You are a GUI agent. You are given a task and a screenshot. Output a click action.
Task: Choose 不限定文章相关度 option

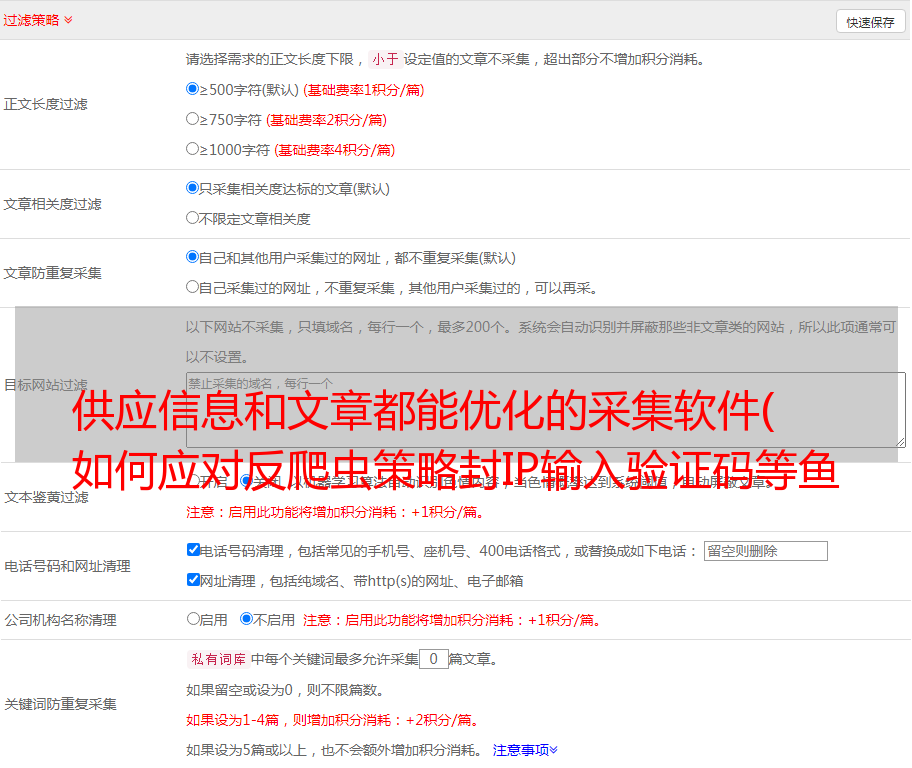click(x=193, y=218)
